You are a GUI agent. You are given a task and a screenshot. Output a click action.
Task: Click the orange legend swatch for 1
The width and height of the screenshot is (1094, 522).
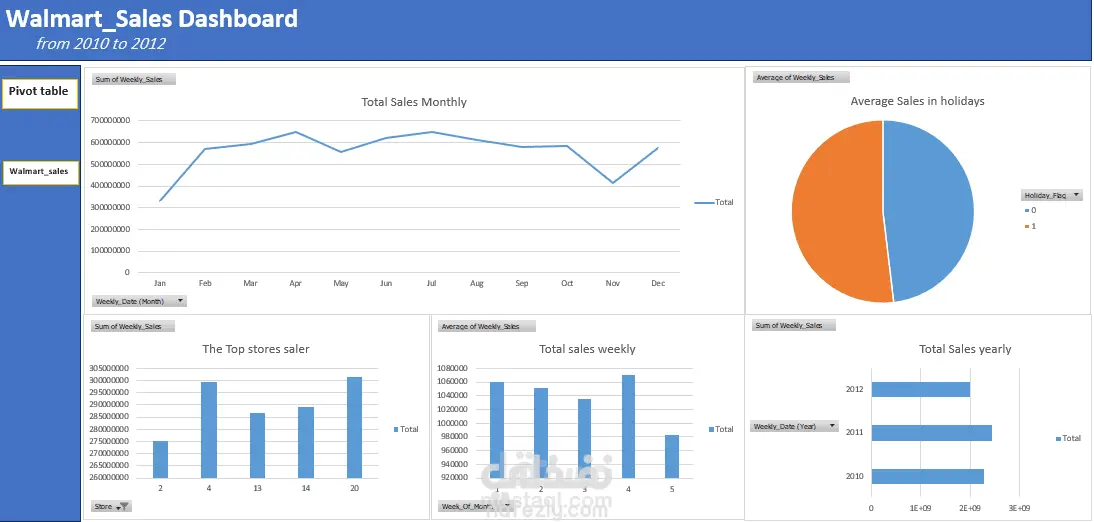pos(1027,226)
